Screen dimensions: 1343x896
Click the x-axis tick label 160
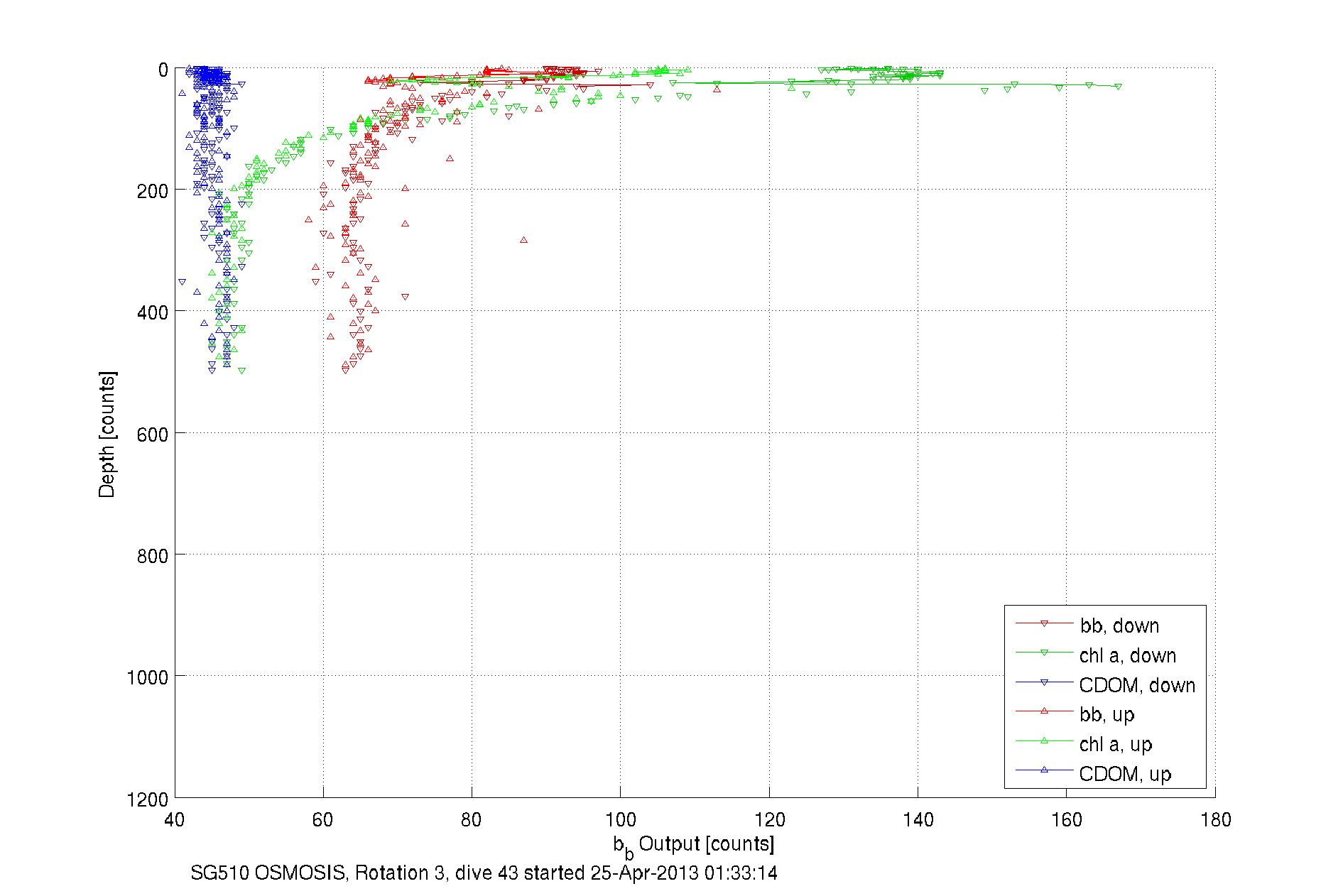pos(1066,820)
